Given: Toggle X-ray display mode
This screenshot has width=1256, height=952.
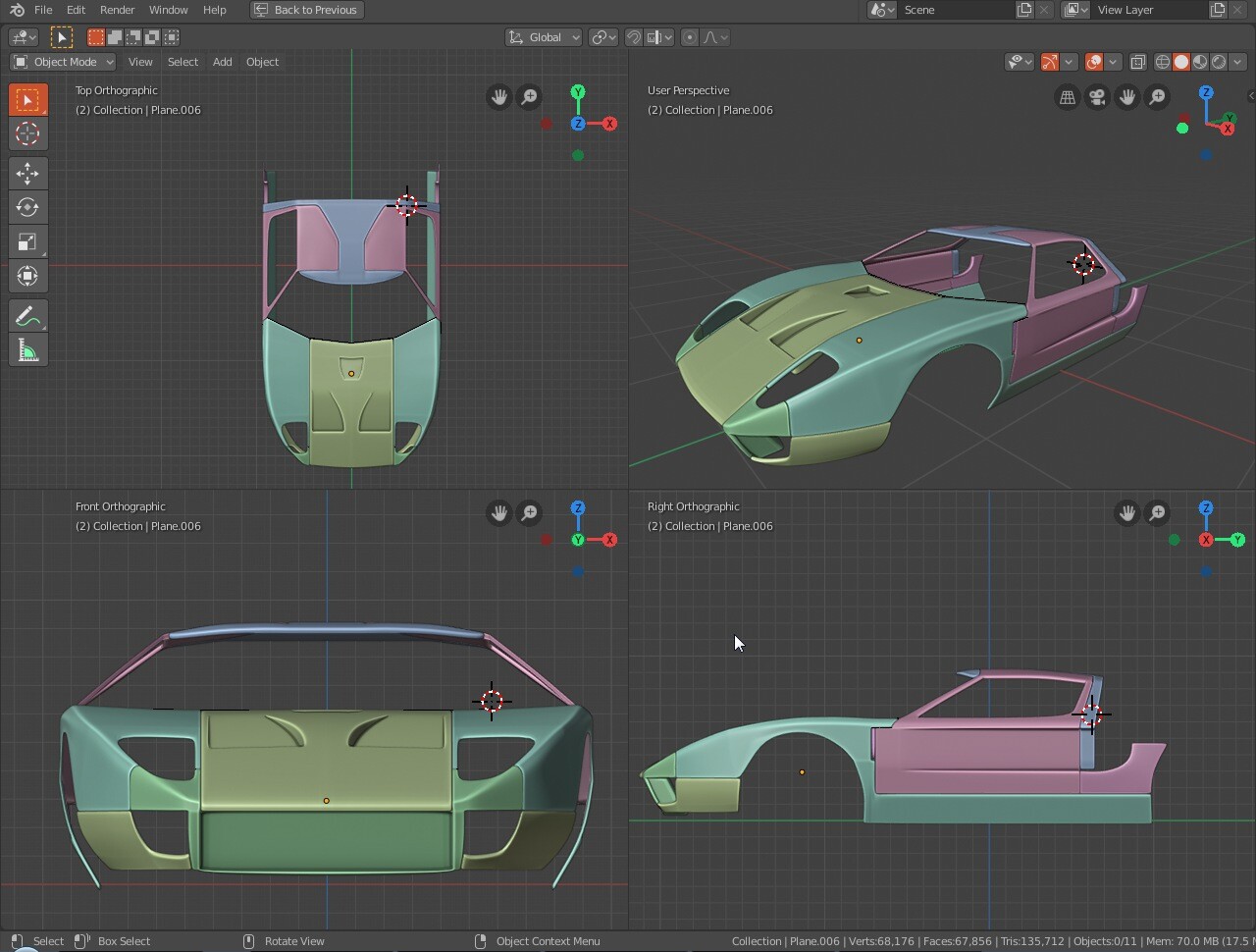Looking at the screenshot, I should [x=1137, y=62].
